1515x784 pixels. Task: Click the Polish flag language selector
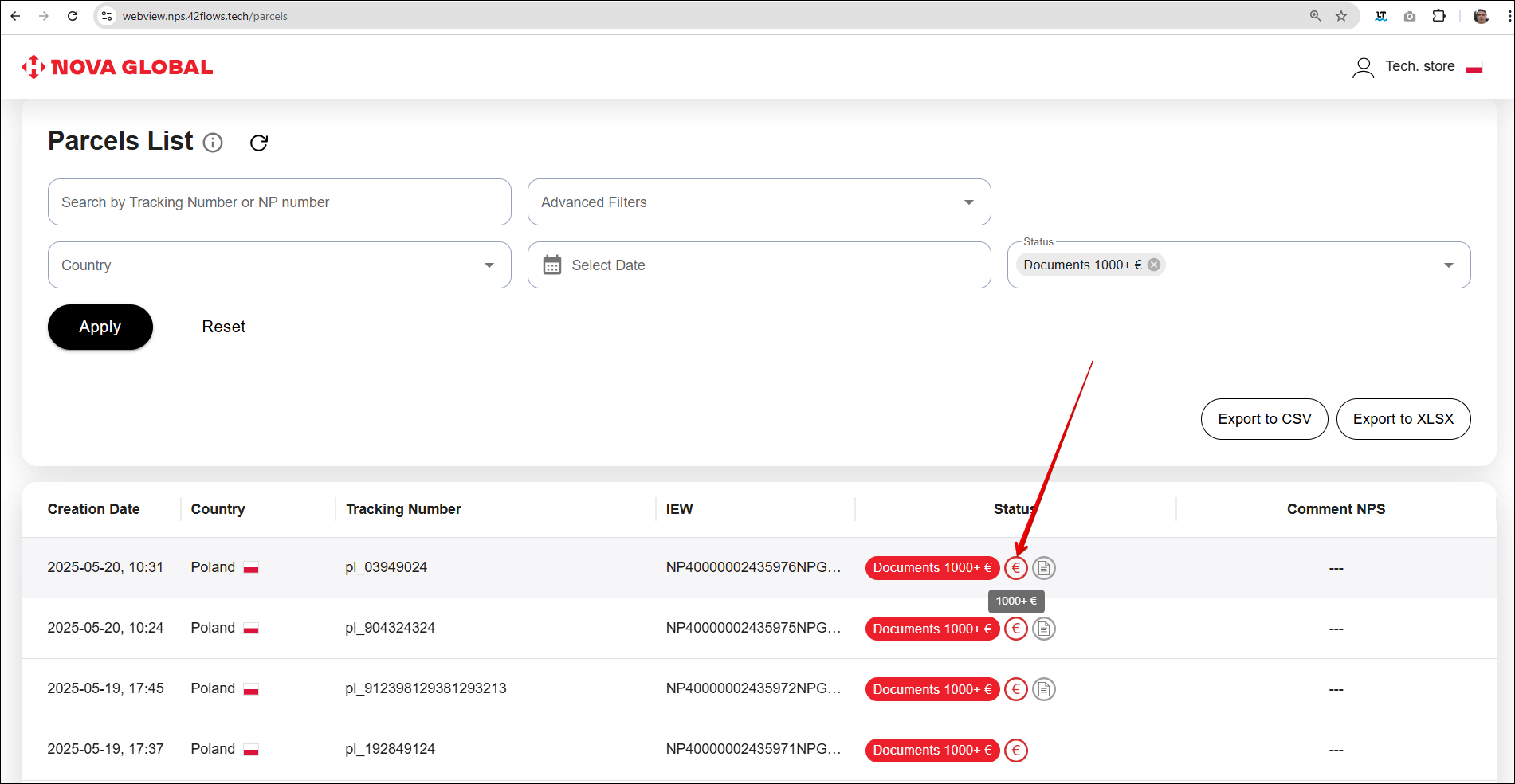point(1474,67)
